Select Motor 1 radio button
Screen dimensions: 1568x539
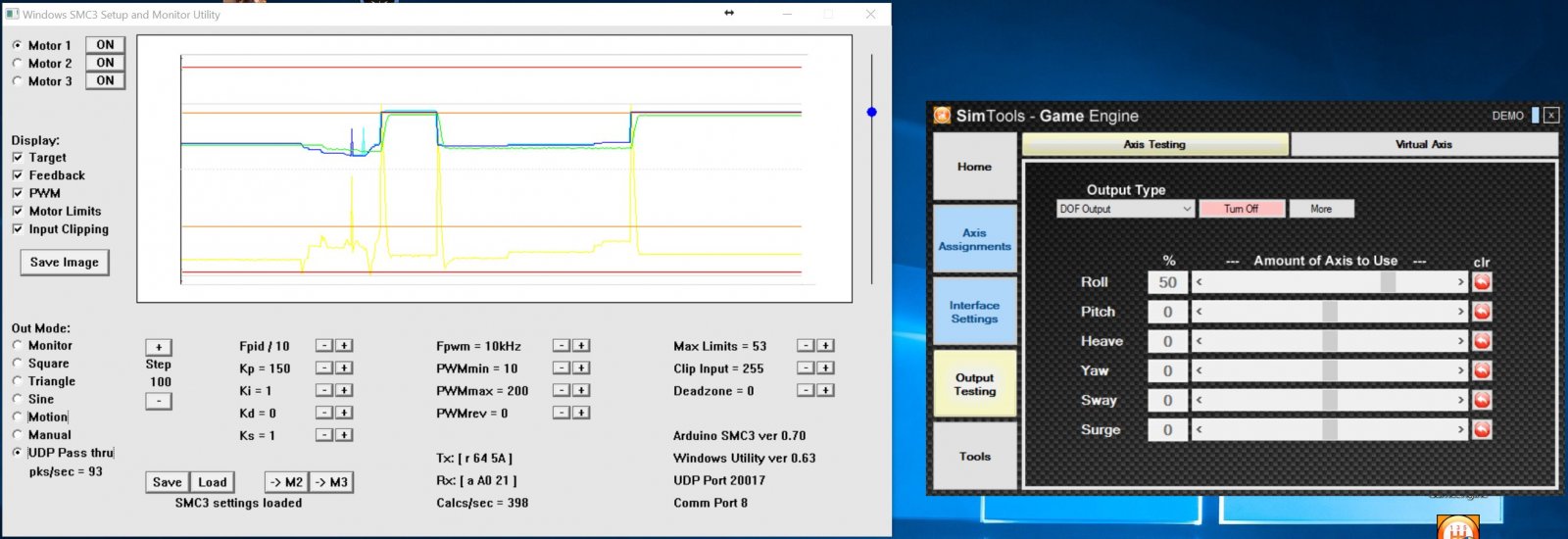coord(18,45)
